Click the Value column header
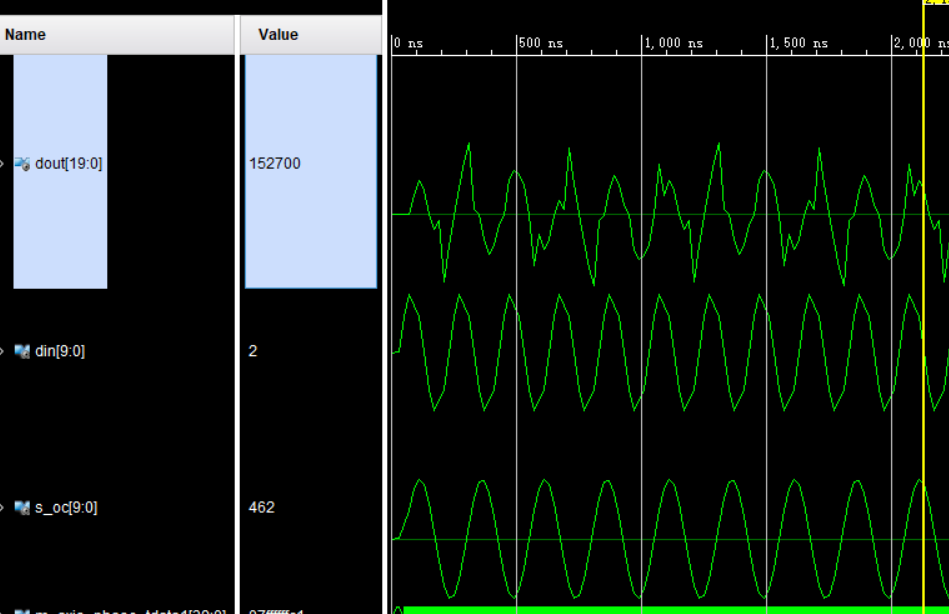This screenshot has height=614, width=949. click(x=310, y=35)
